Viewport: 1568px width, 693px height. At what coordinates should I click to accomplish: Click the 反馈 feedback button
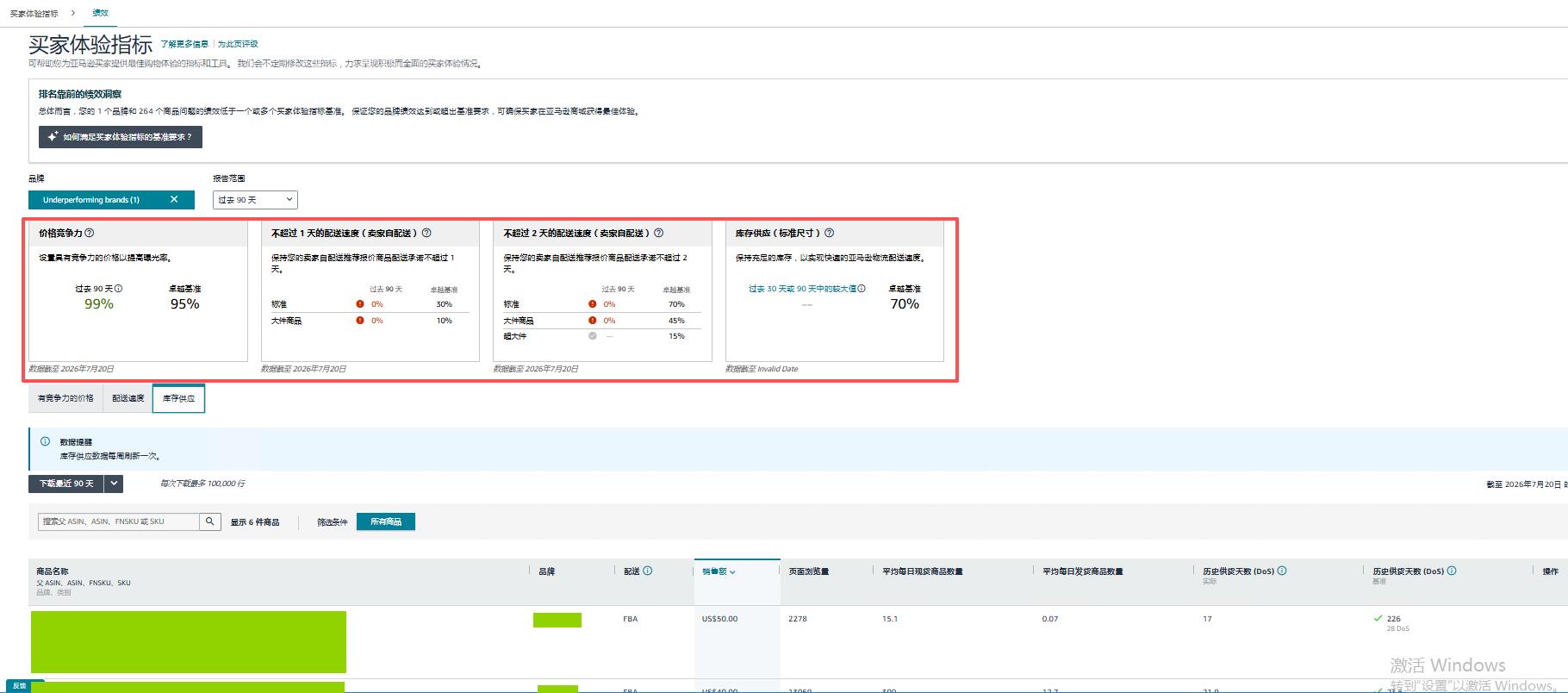(x=20, y=686)
